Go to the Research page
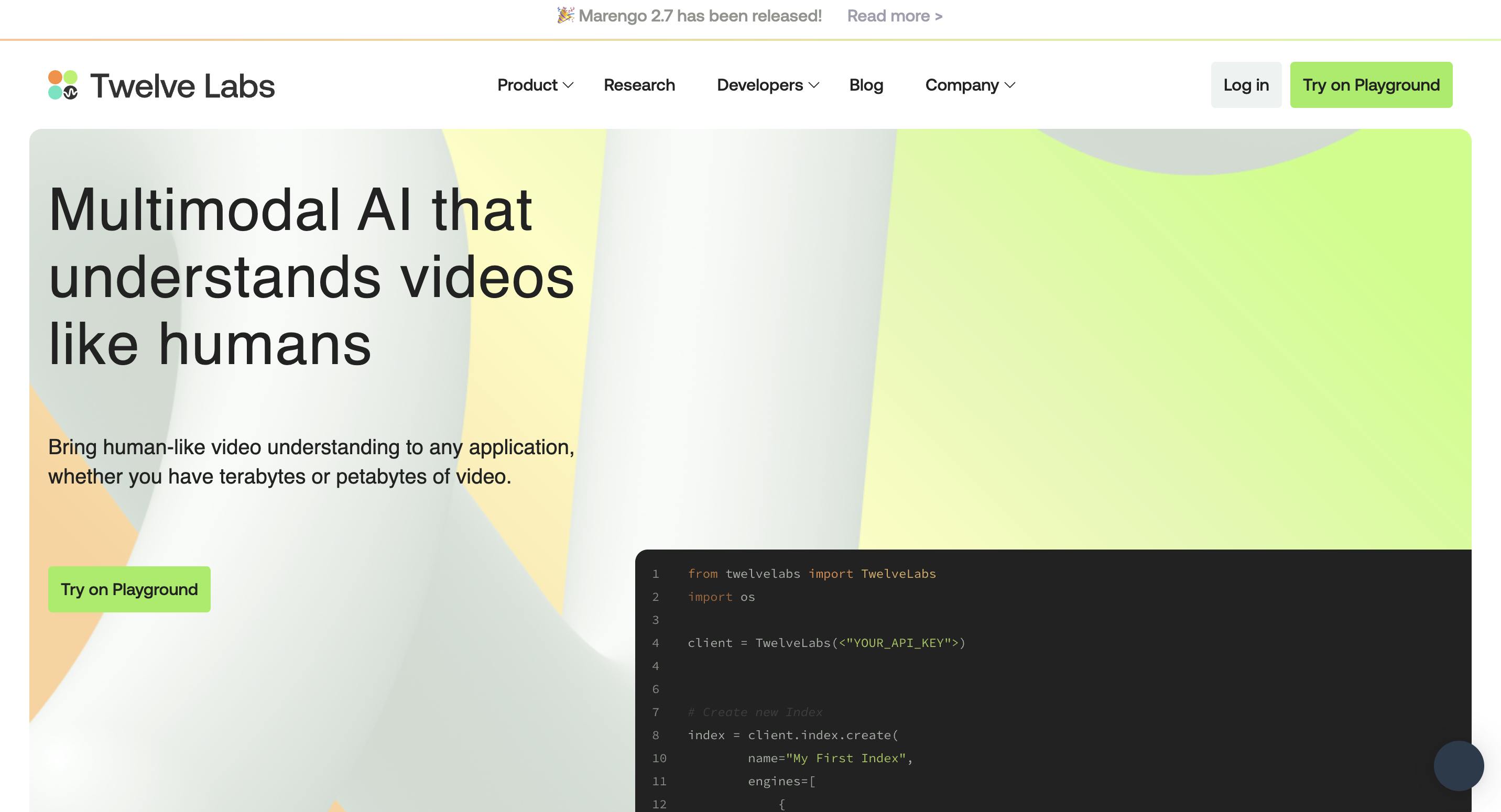The image size is (1501, 812). pyautogui.click(x=639, y=85)
